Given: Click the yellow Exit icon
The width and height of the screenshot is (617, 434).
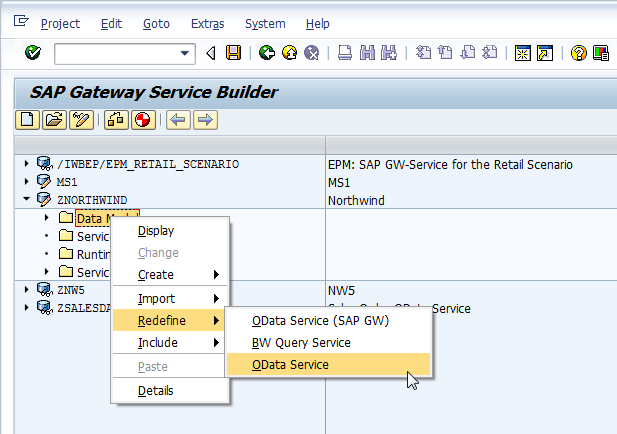Looking at the screenshot, I should 290,53.
